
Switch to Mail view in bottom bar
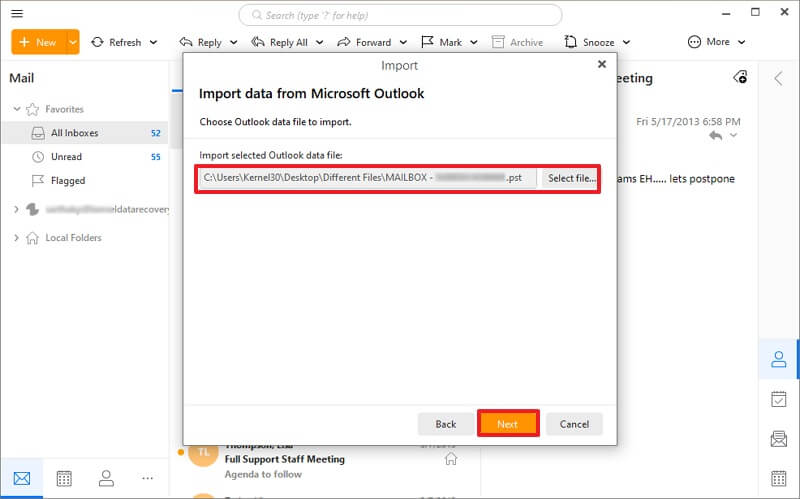(22, 479)
